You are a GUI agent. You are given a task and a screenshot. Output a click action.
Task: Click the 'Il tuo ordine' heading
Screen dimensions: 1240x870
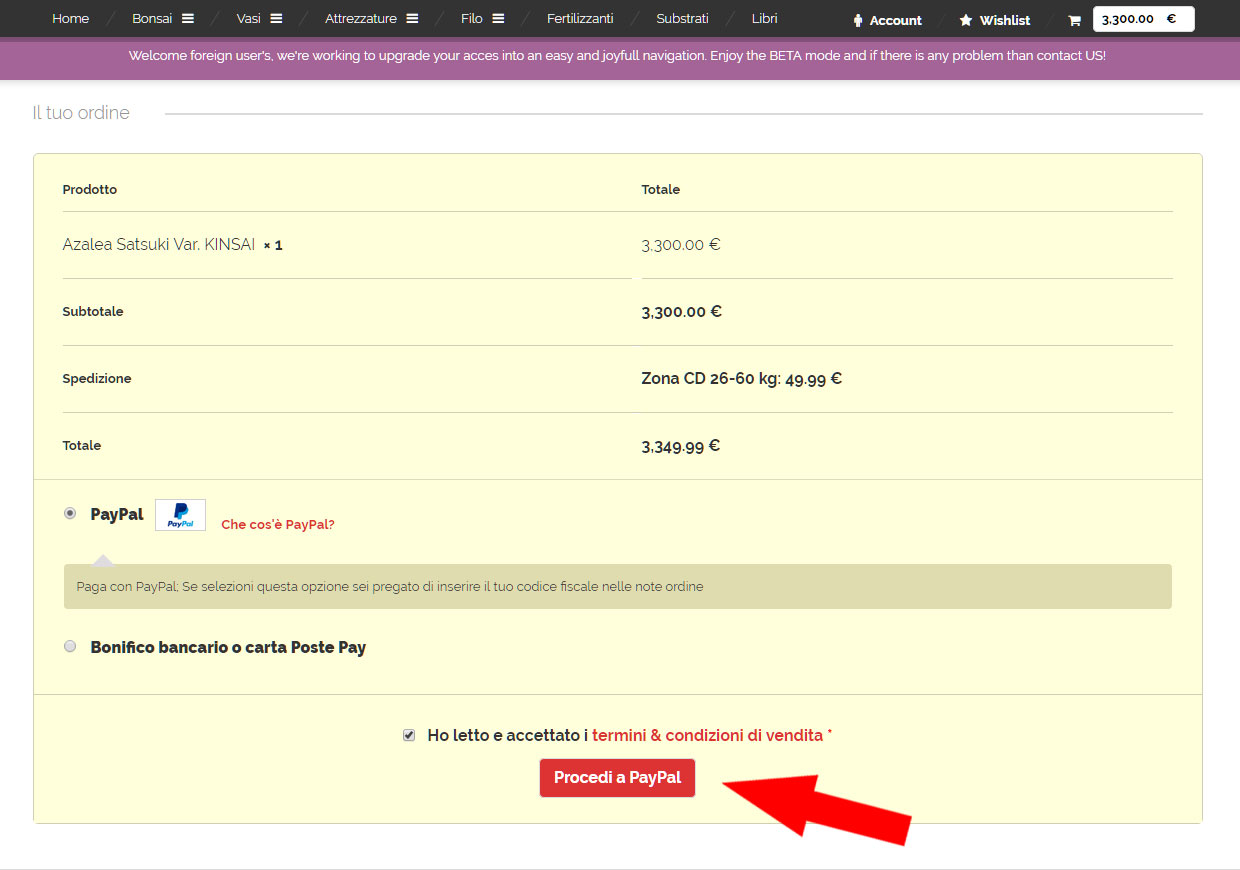click(x=81, y=113)
